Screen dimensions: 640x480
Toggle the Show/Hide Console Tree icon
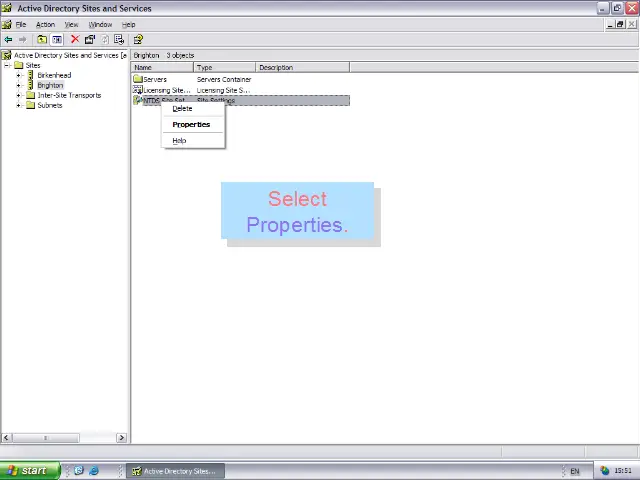pyautogui.click(x=57, y=40)
